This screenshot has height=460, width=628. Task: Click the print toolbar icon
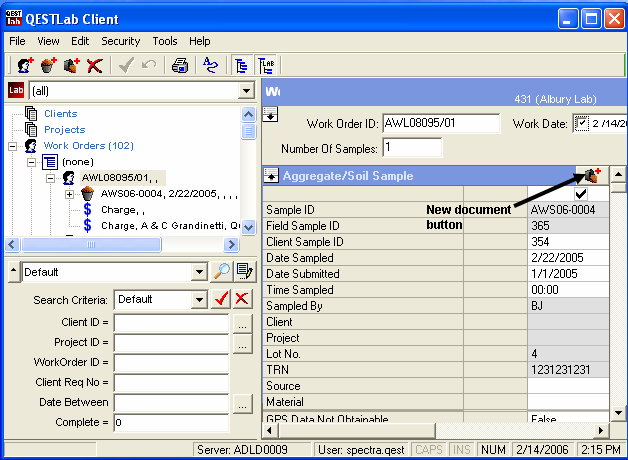180,66
